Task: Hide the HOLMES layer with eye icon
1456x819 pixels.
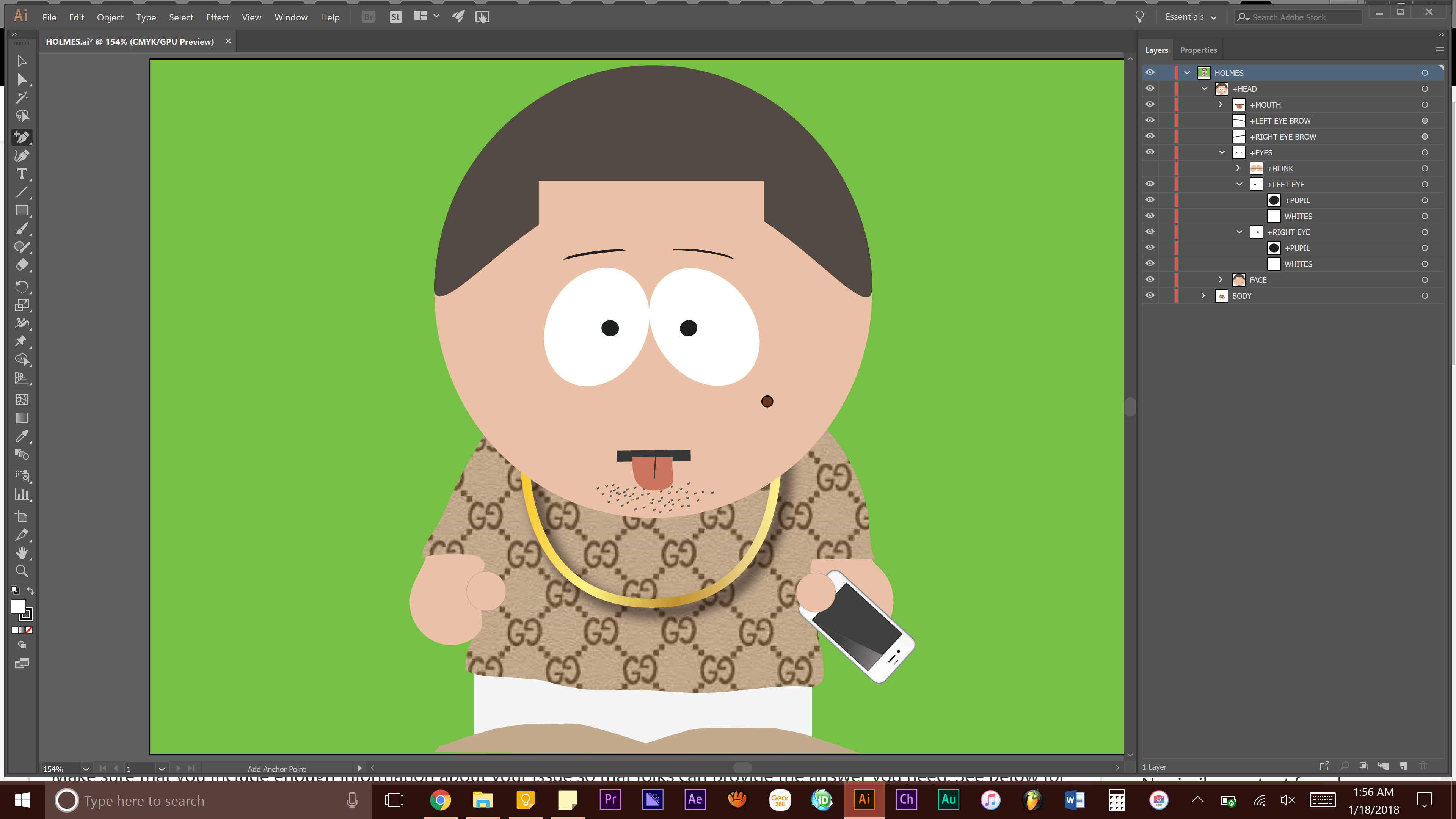Action: 1150,72
